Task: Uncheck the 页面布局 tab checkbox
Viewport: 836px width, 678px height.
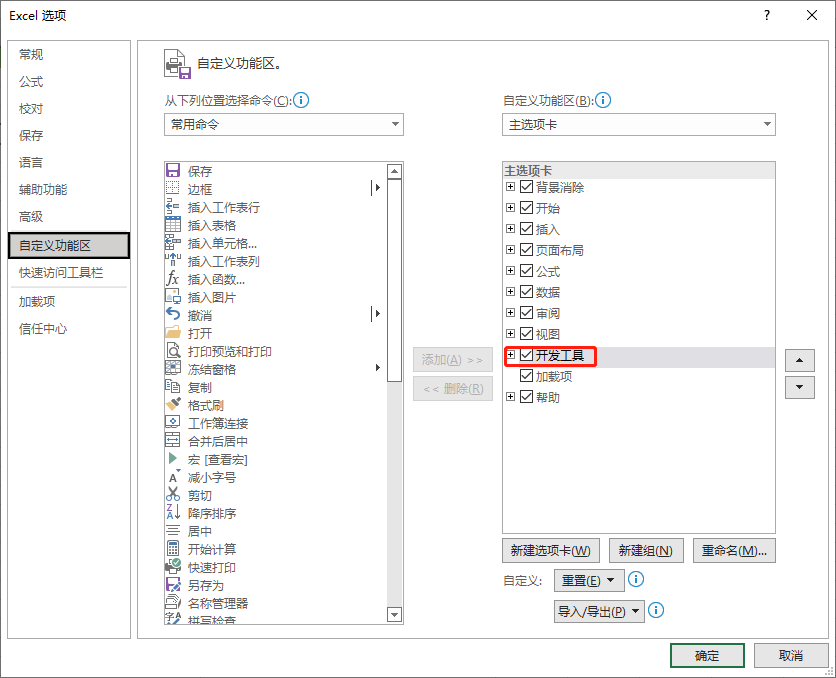Action: click(526, 249)
